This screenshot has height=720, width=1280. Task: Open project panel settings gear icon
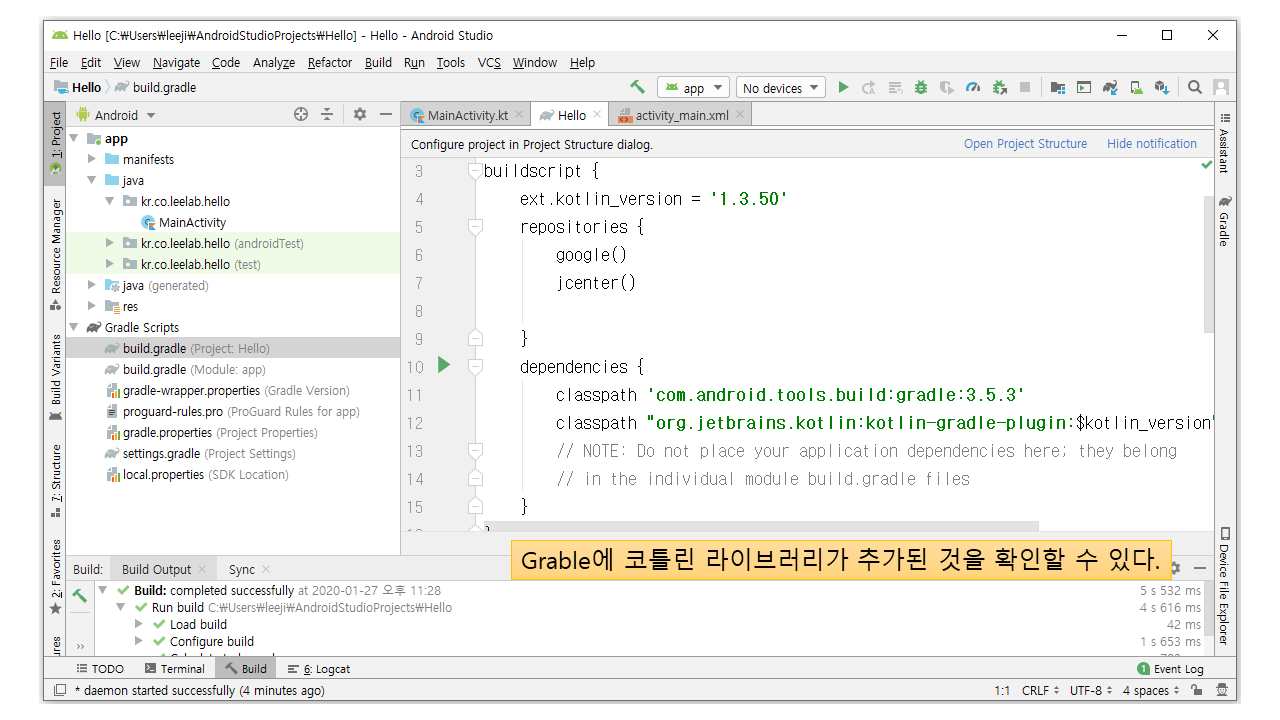coord(360,115)
